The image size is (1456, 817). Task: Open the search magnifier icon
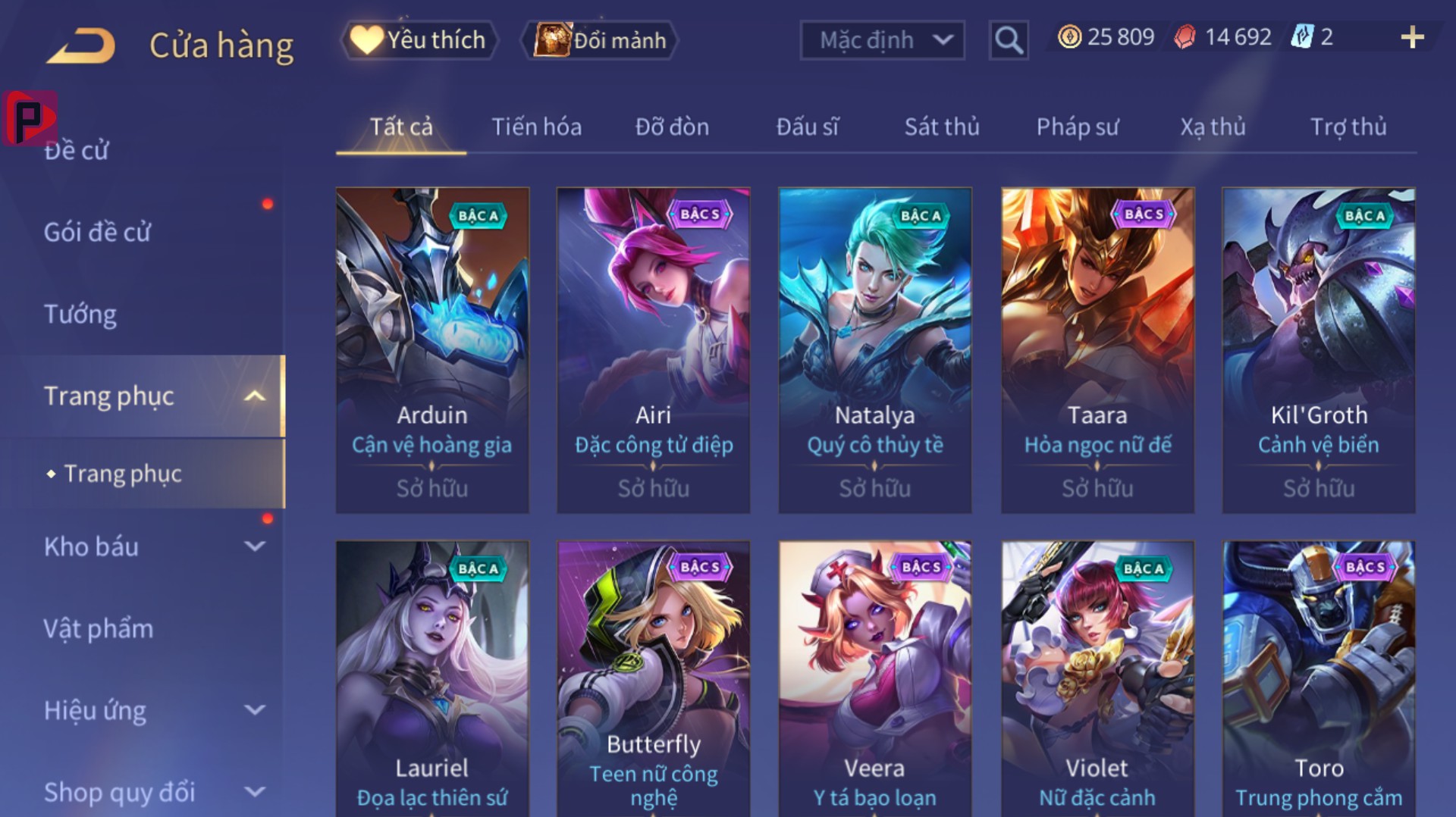(1009, 39)
